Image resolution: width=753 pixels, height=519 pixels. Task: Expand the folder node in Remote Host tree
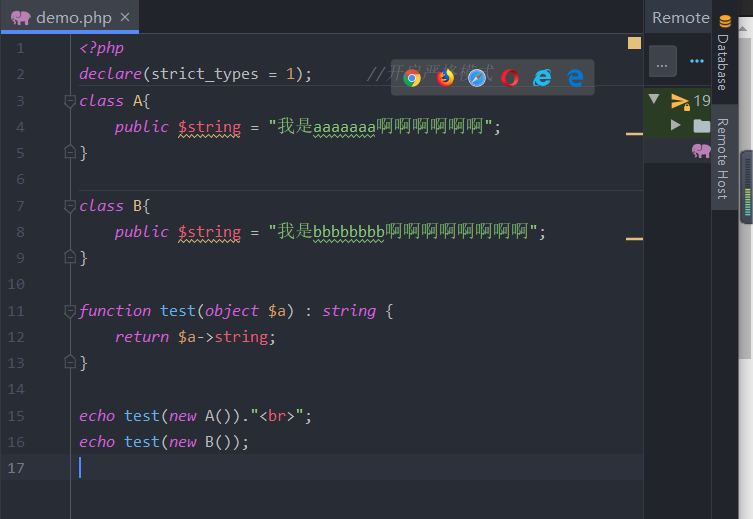coord(676,125)
